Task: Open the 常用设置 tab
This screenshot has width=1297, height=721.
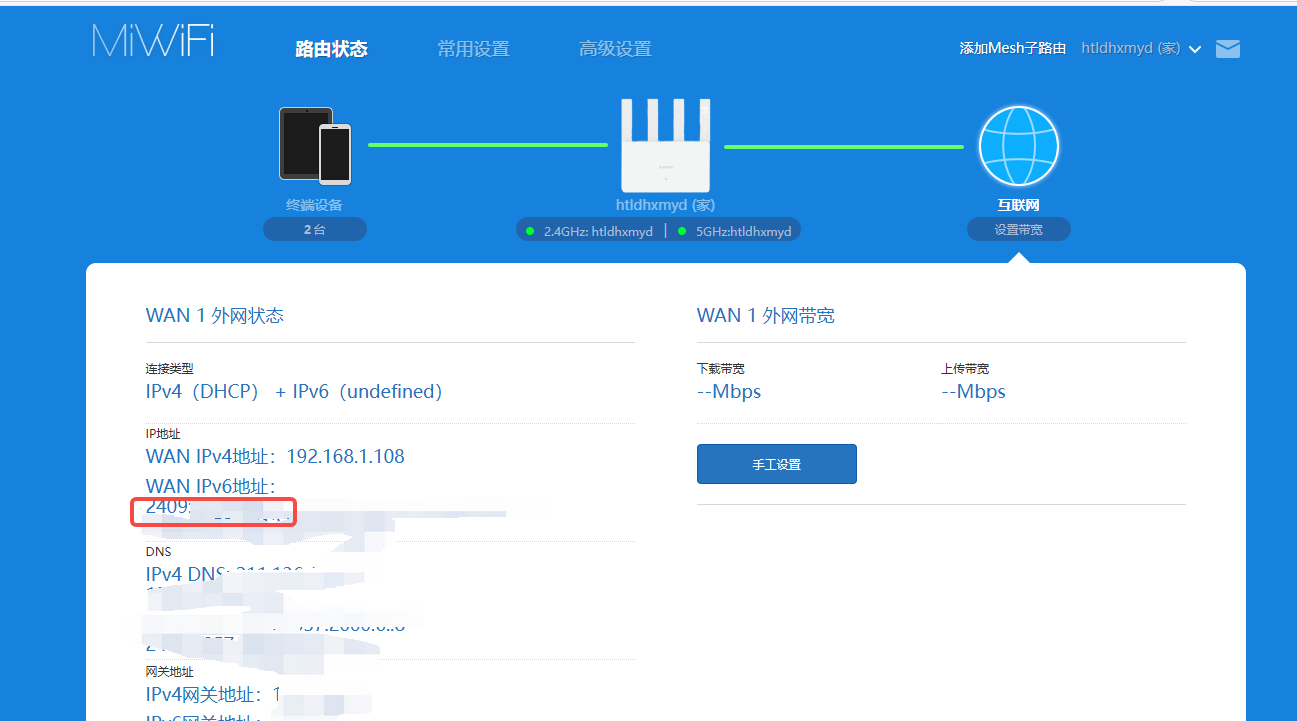Action: coord(473,49)
